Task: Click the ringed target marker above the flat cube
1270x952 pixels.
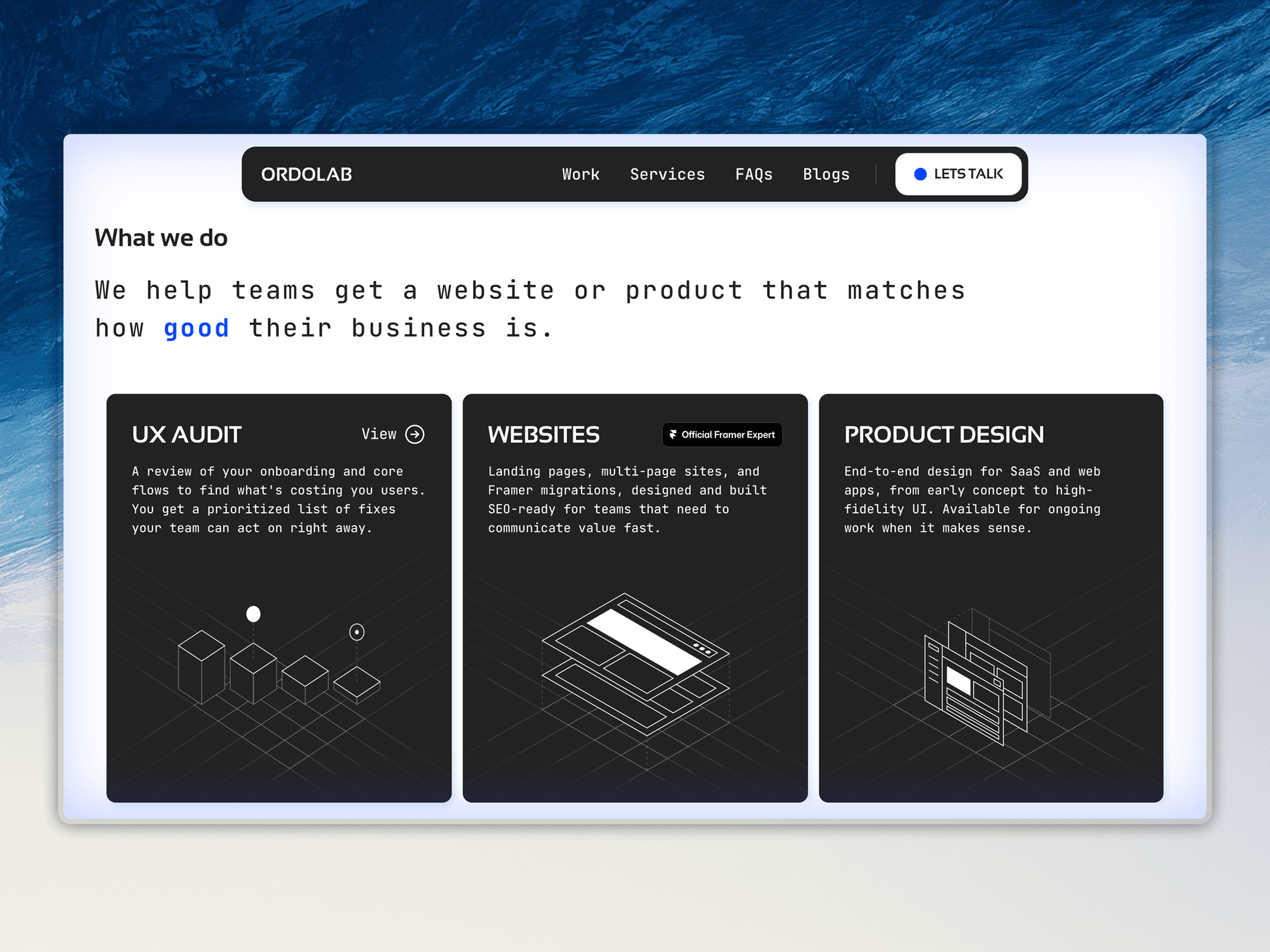Action: point(357,632)
